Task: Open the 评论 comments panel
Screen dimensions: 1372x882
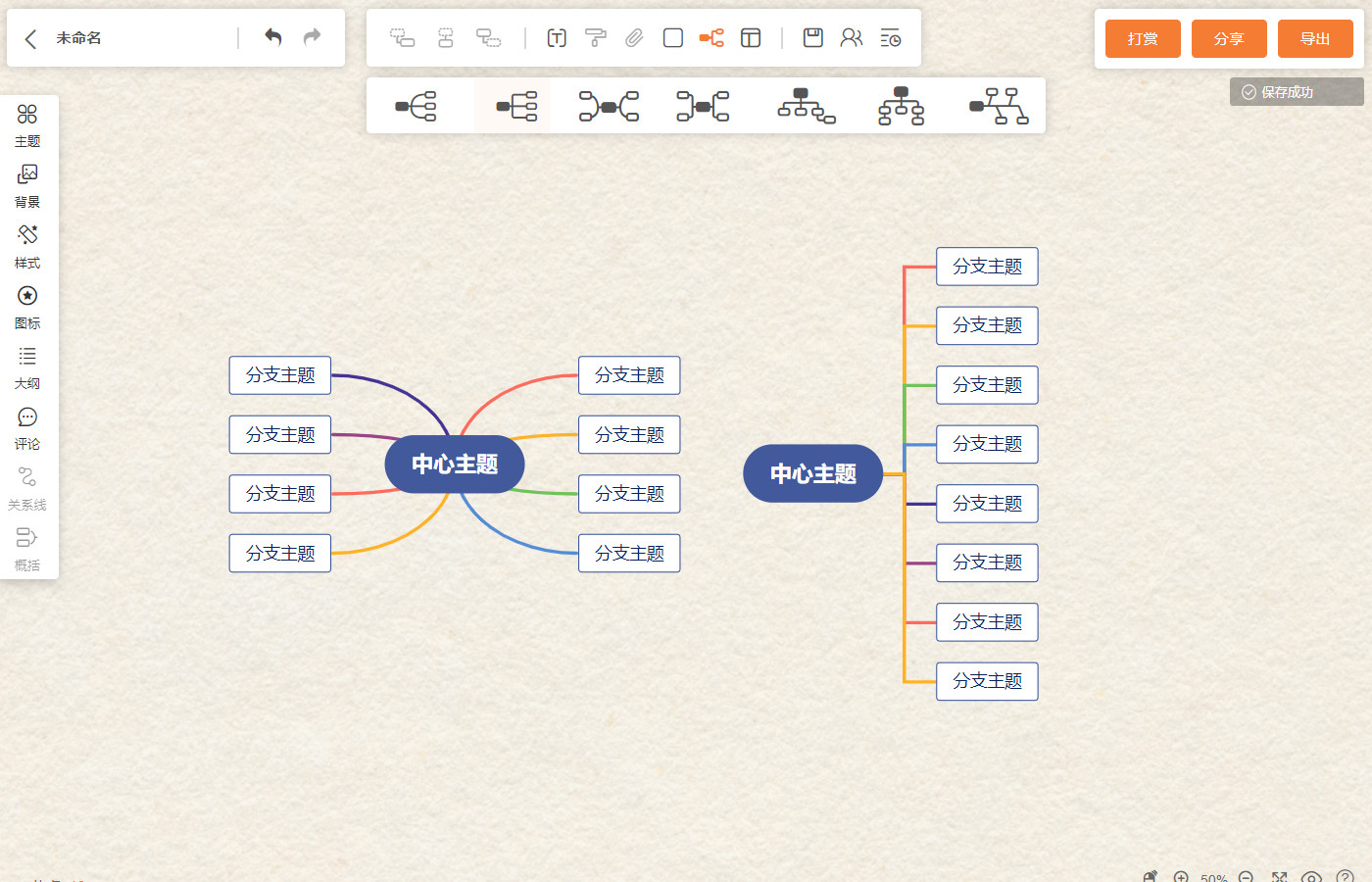Action: tap(27, 429)
